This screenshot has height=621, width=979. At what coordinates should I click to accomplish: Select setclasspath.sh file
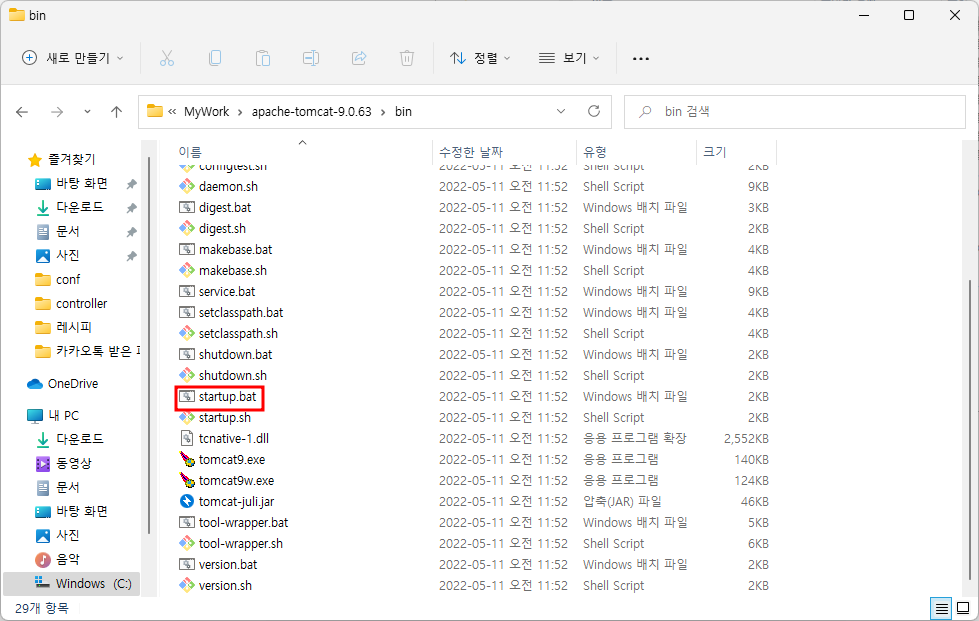click(x=238, y=334)
